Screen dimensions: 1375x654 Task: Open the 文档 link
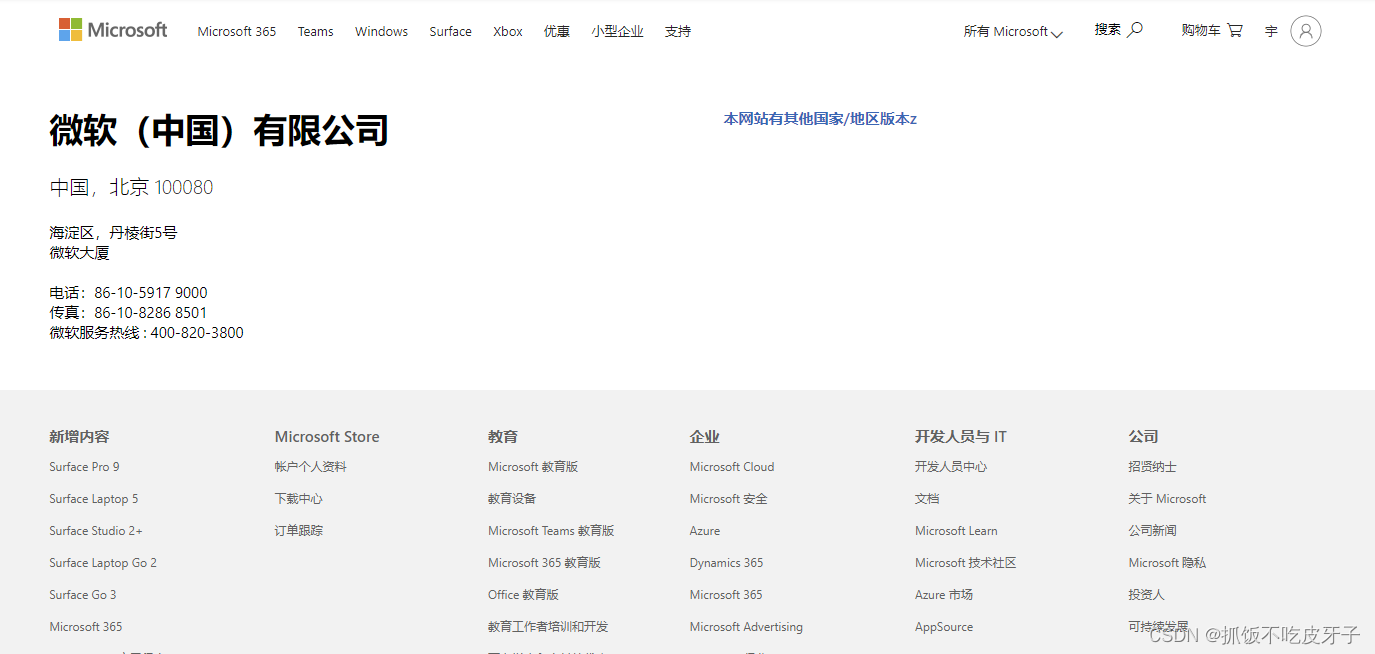[927, 499]
